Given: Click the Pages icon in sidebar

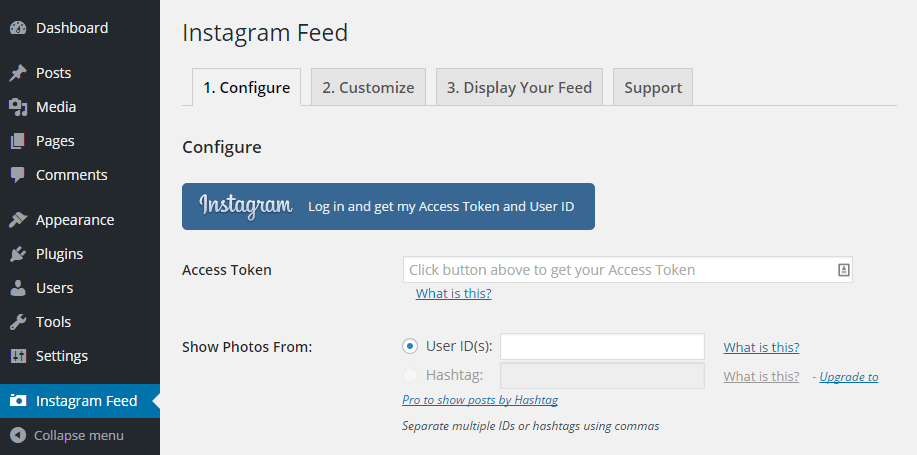Looking at the screenshot, I should [18, 141].
